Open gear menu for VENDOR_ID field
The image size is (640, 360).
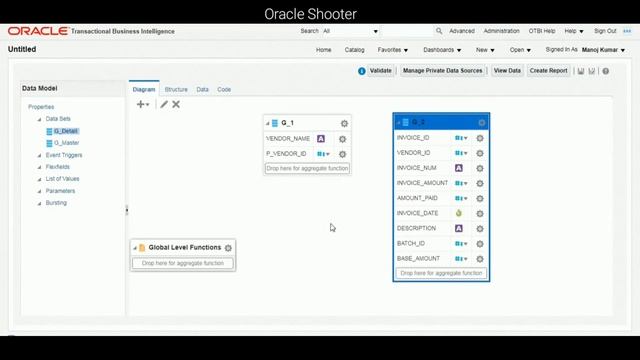click(x=480, y=153)
